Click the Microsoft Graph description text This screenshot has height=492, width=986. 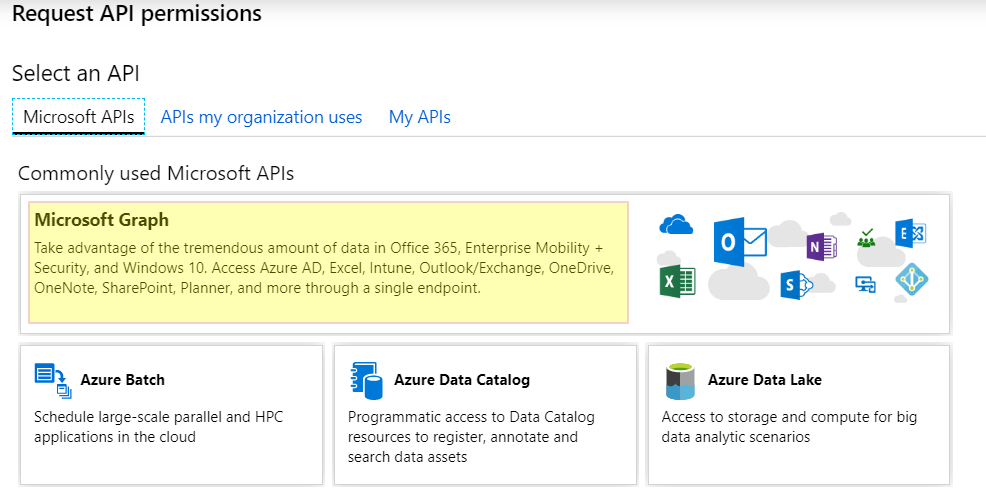click(323, 268)
